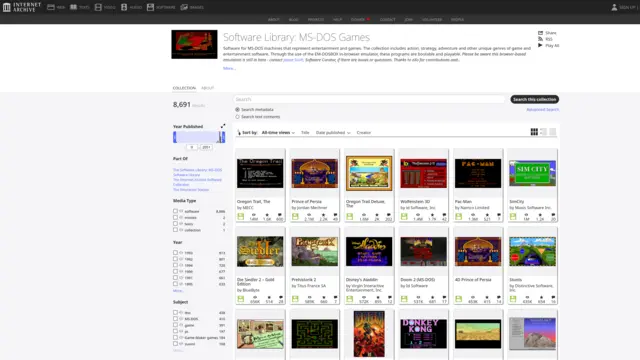Switch to the grid tile view icon
The width and height of the screenshot is (640, 360).
click(x=534, y=131)
